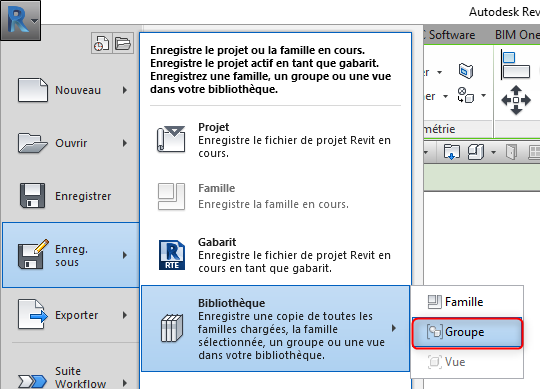Click the Famille icon in submenu
Image resolution: width=540 pixels, height=389 pixels.
[435, 302]
